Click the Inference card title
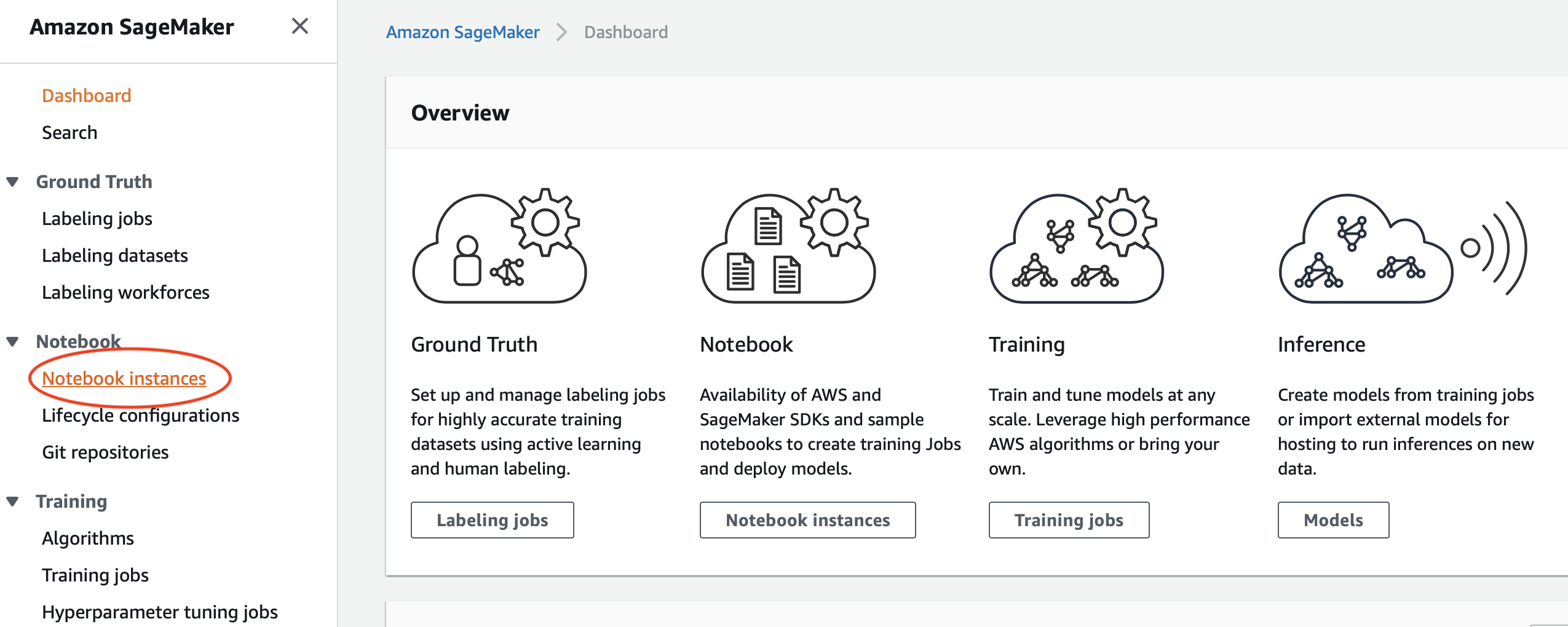This screenshot has height=627, width=1568. tap(1321, 344)
